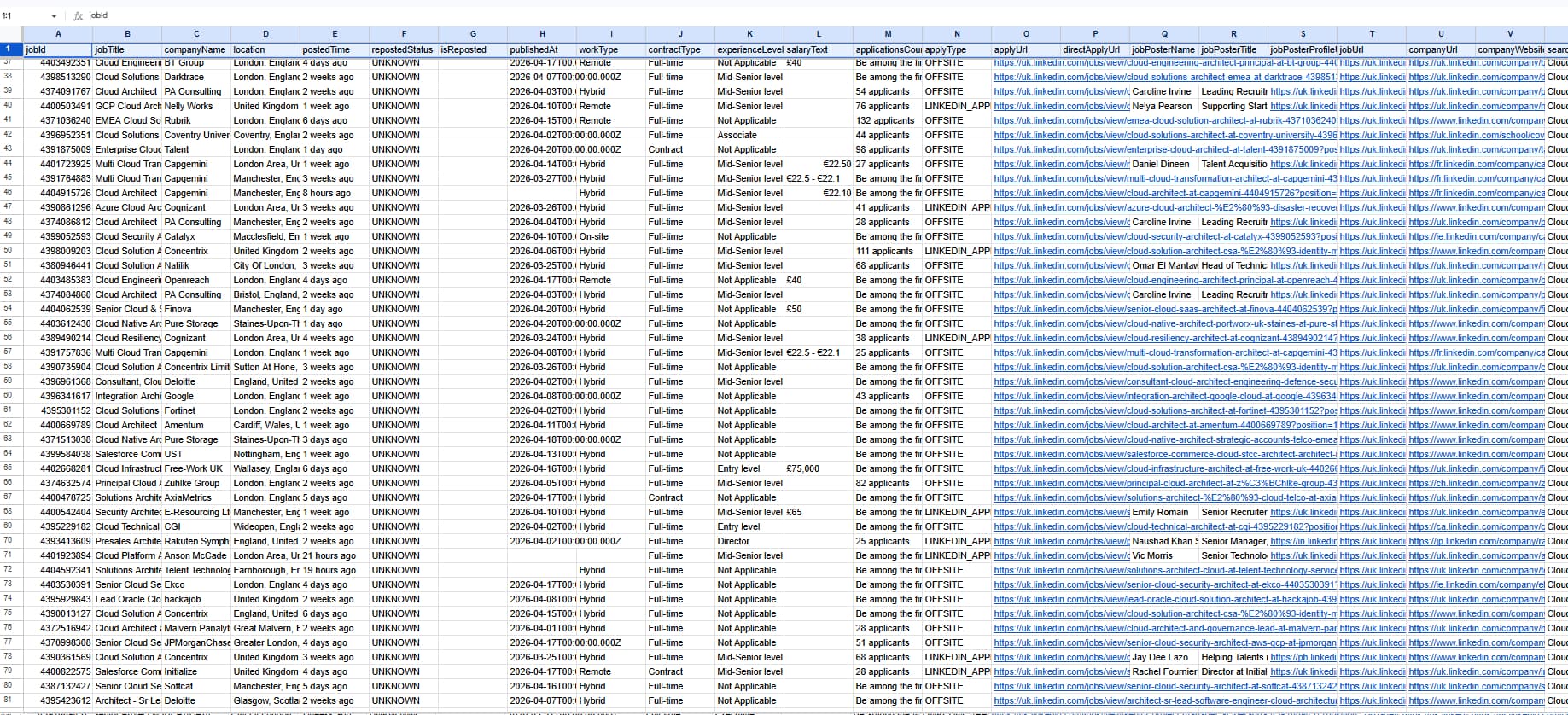Screen dimensions: 1568x715
Task: Click the companyUrl header cell
Action: [1441, 49]
